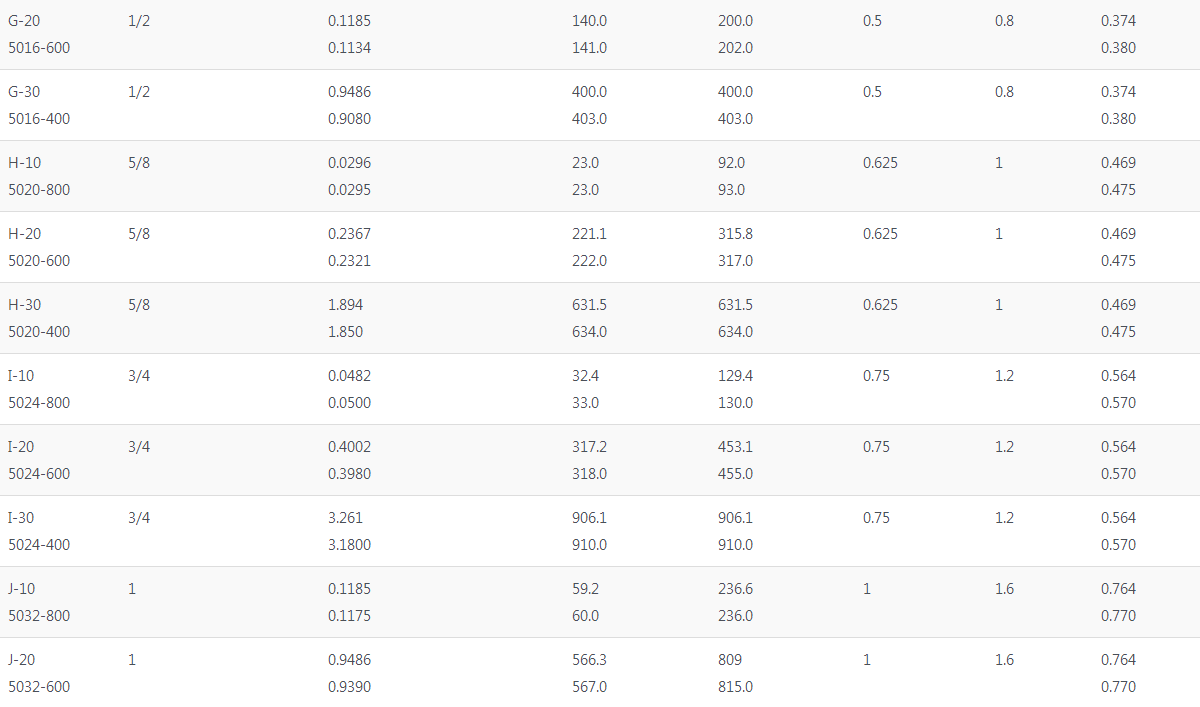Select the I-10 model cell
The image size is (1200, 707).
click(x=23, y=376)
